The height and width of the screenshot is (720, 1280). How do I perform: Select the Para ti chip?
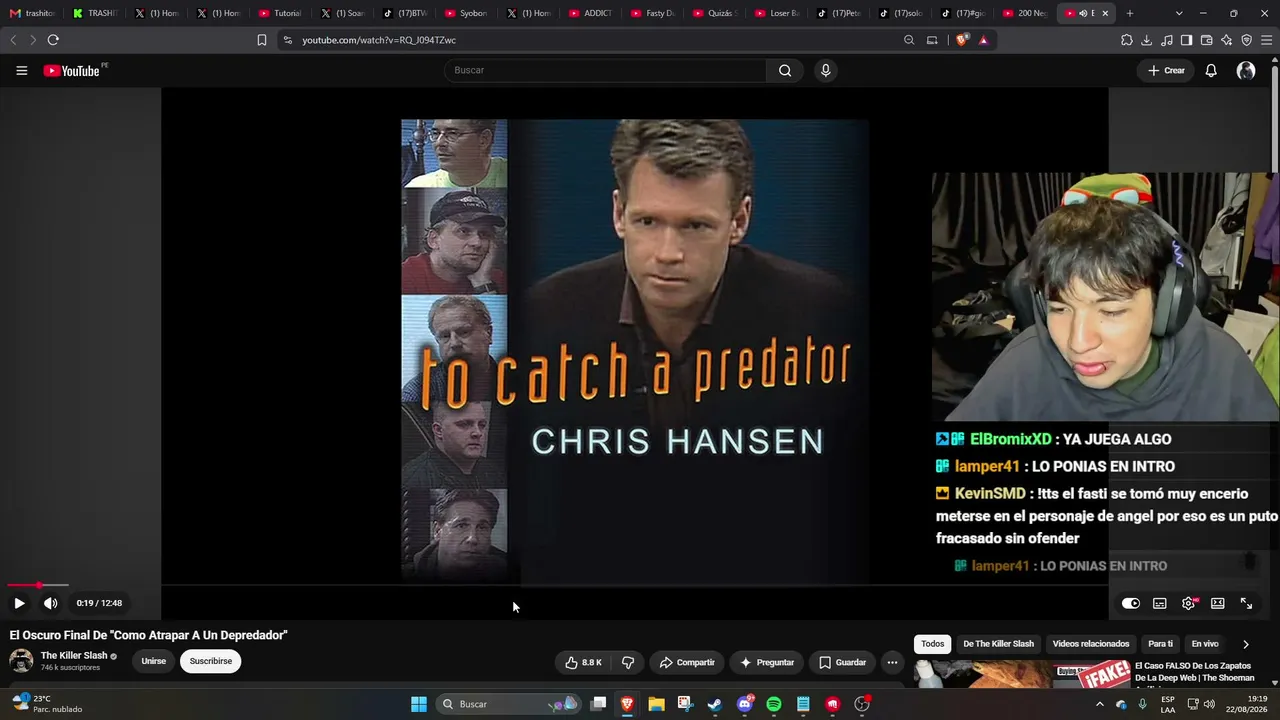pyautogui.click(x=1160, y=644)
